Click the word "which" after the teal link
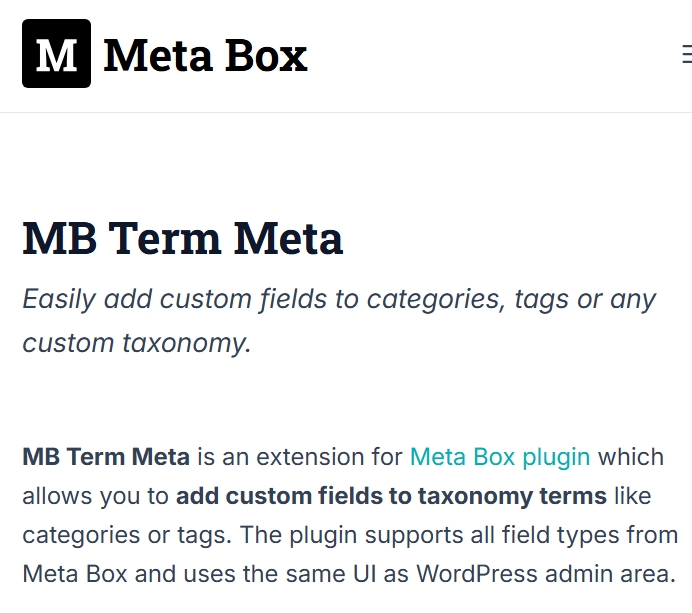Viewport: 692px width, 613px height. 631,457
